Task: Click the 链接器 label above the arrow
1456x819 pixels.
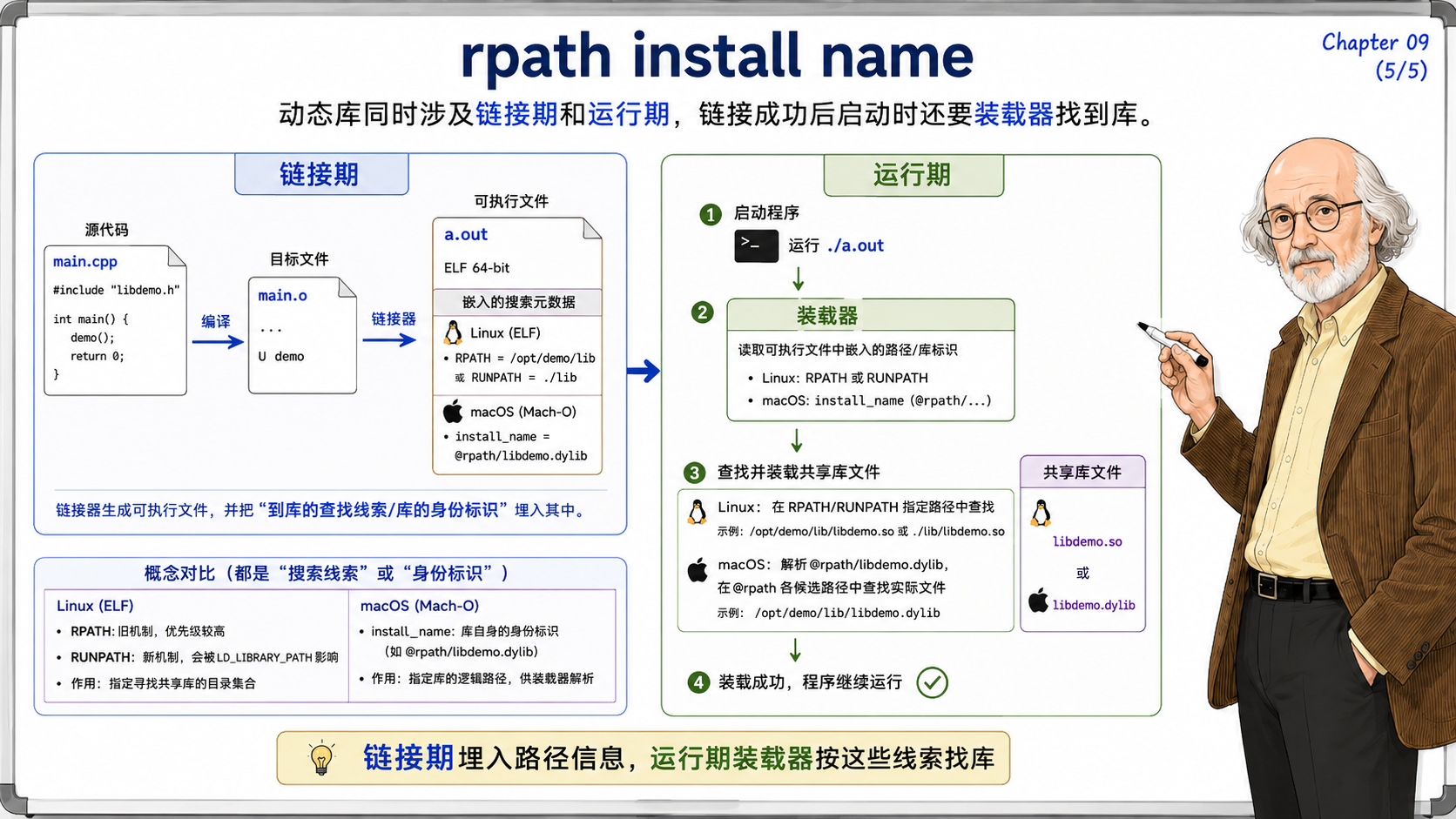Action: click(394, 319)
